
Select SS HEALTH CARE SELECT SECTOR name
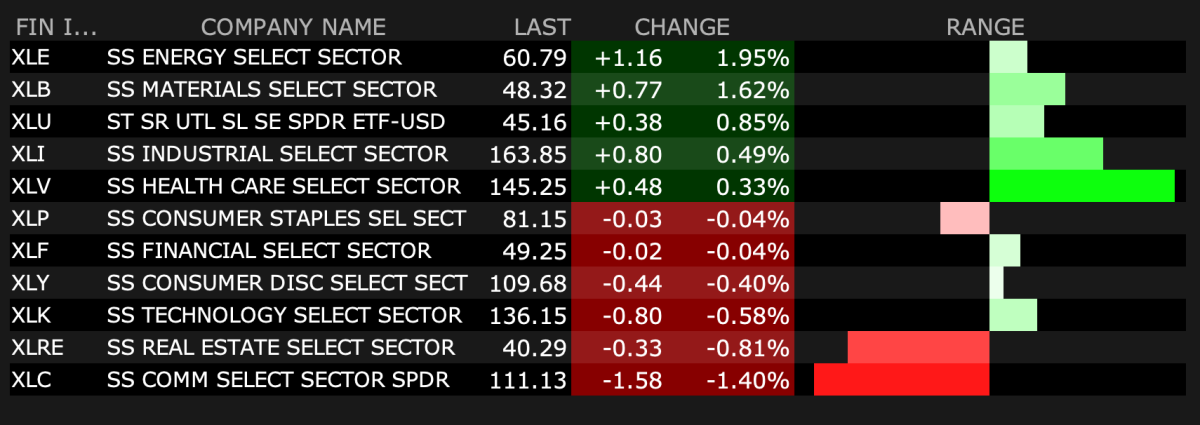pyautogui.click(x=284, y=187)
